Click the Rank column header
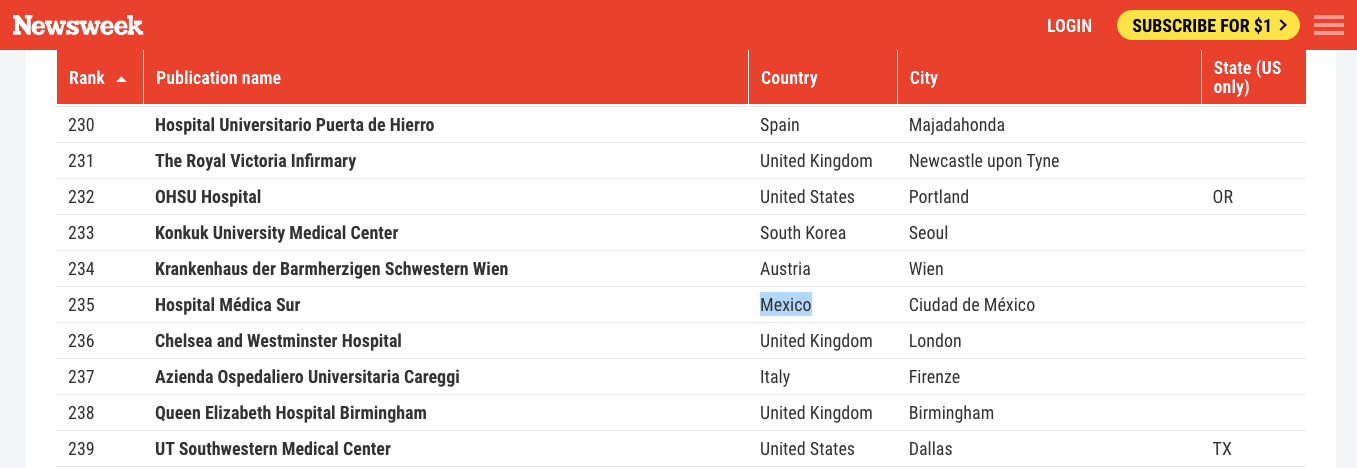Screen dimensions: 1357x468 (x=87, y=78)
